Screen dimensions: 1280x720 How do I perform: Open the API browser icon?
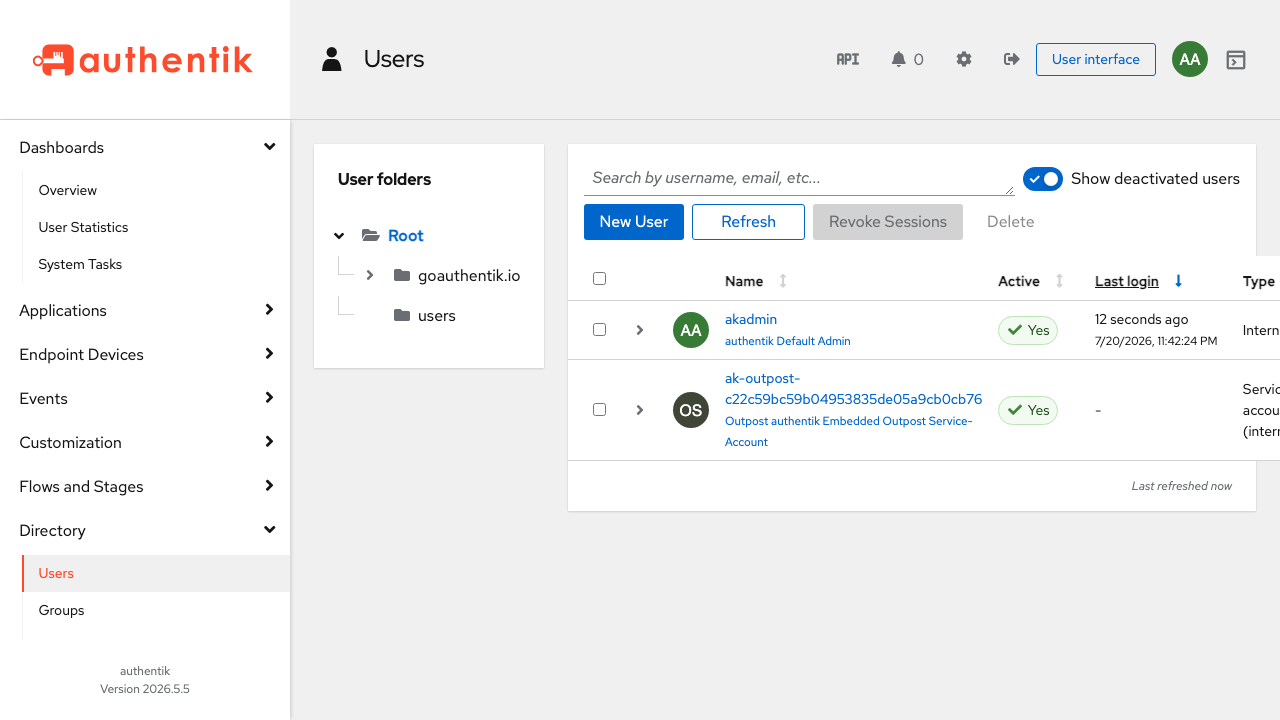pos(848,59)
